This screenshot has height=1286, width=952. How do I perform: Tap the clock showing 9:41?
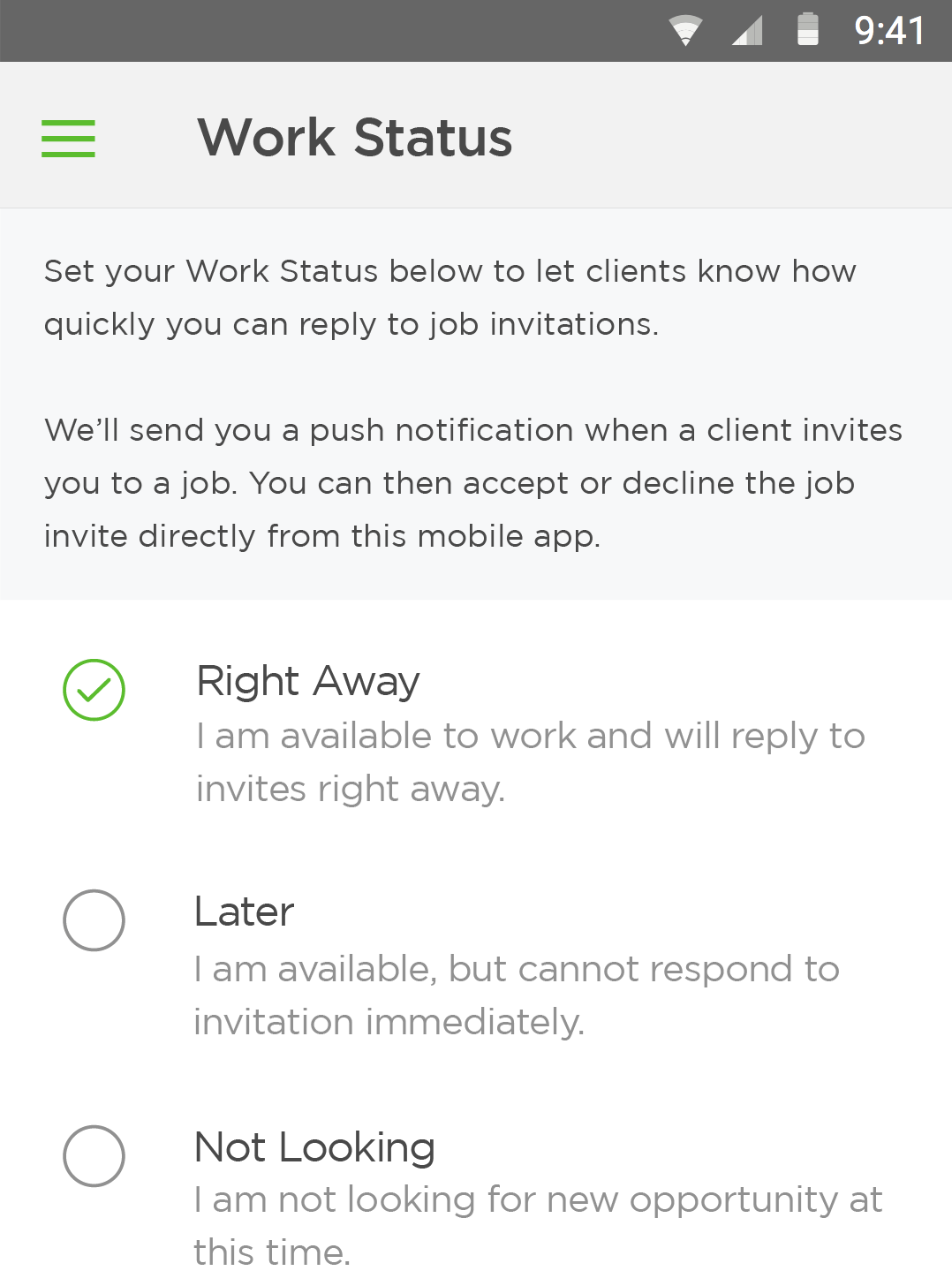pyautogui.click(x=890, y=29)
